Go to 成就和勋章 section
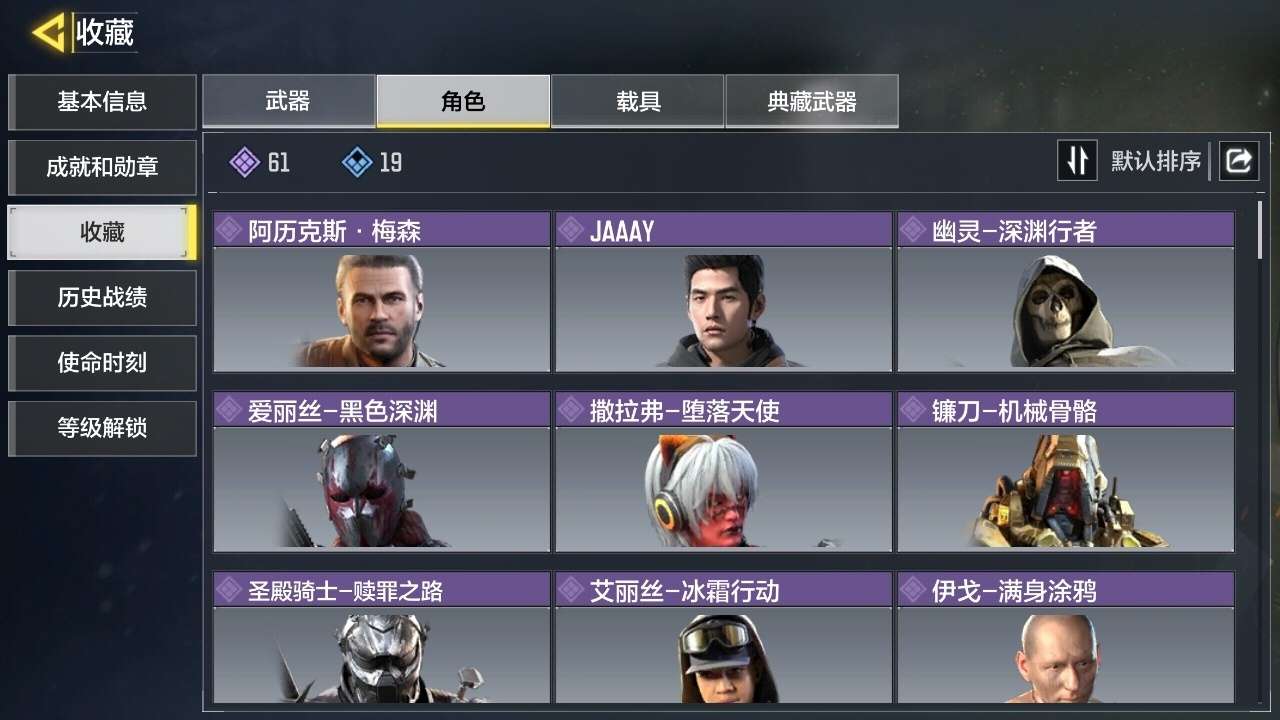This screenshot has height=720, width=1280. pyautogui.click(x=102, y=167)
